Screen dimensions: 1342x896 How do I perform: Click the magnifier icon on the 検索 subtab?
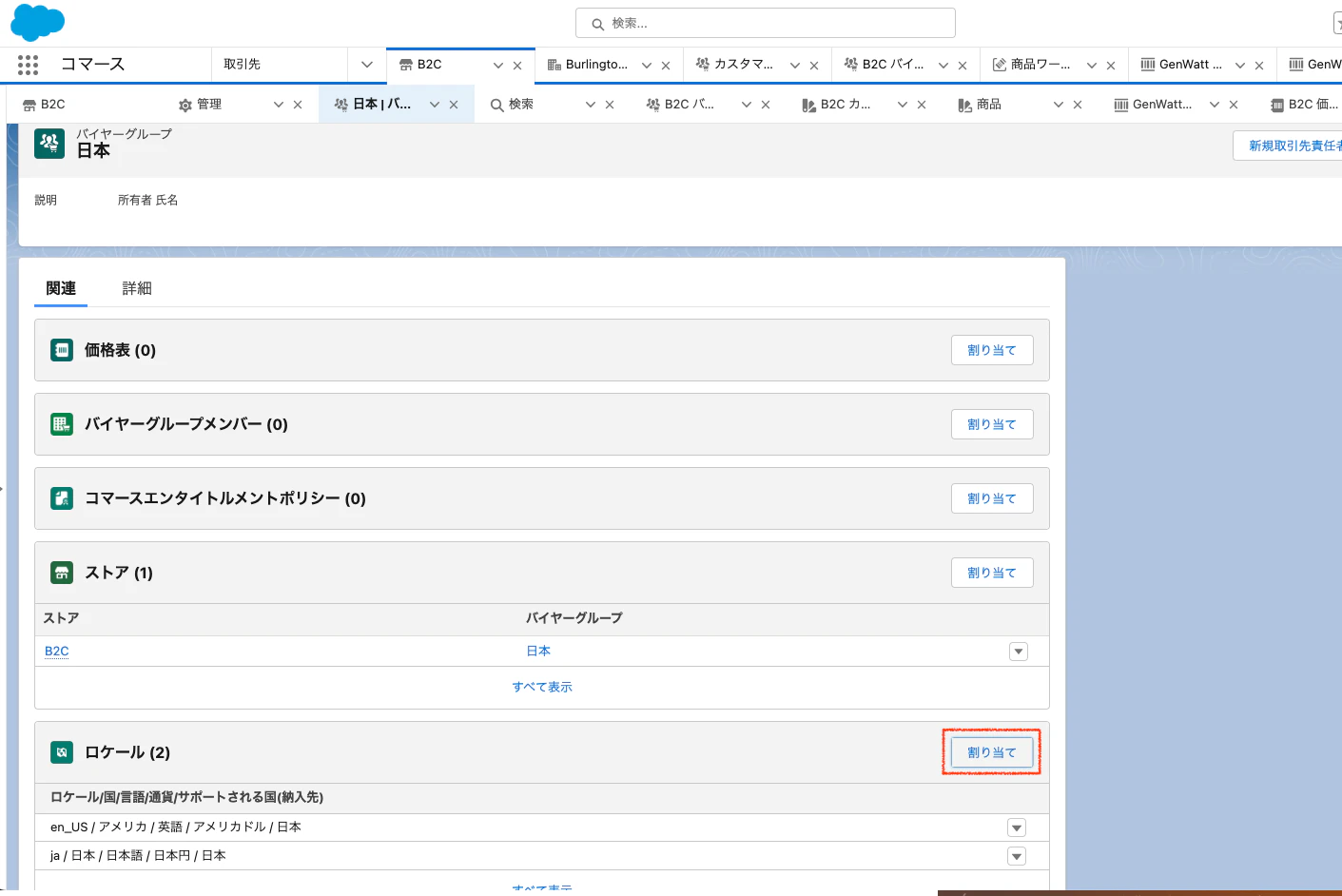[x=497, y=105]
